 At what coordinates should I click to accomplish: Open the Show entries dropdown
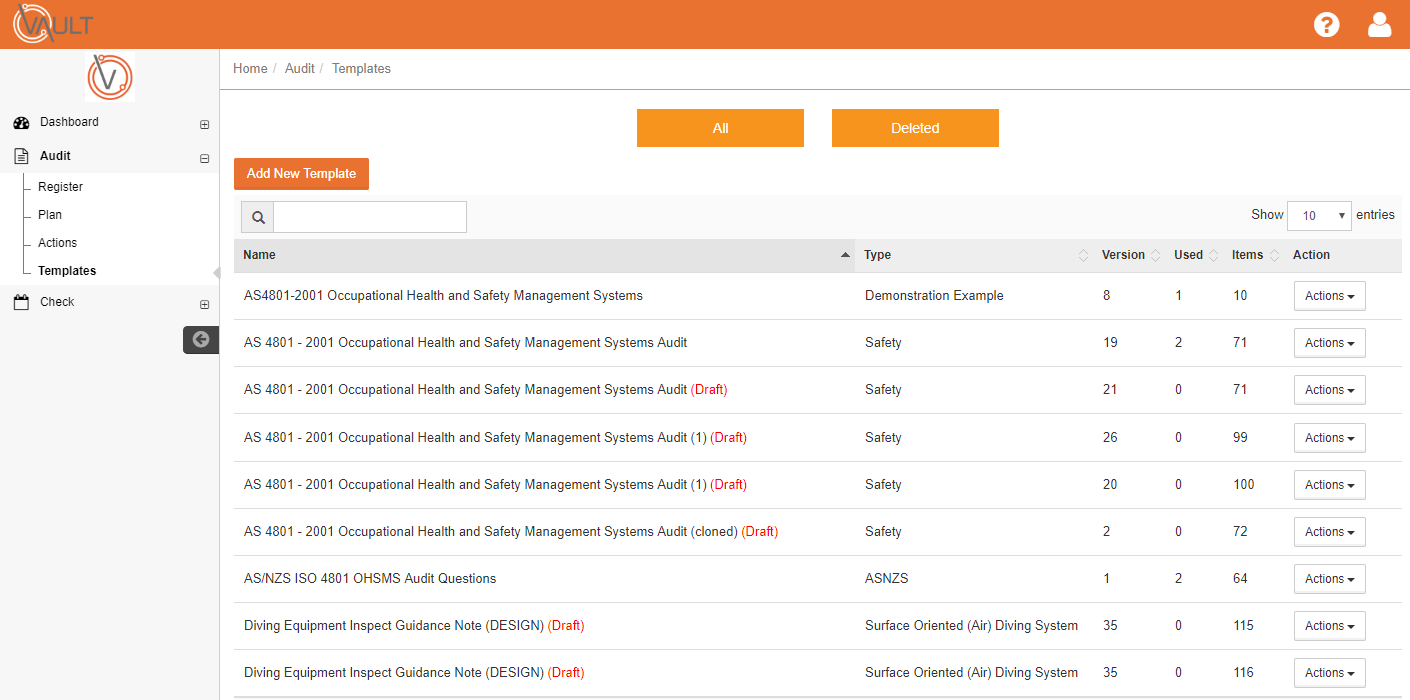click(1319, 216)
